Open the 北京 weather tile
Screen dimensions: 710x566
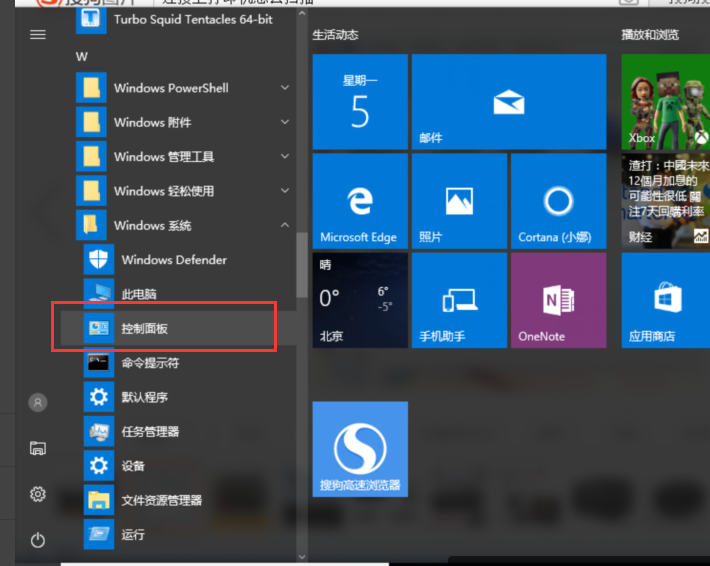pos(360,300)
